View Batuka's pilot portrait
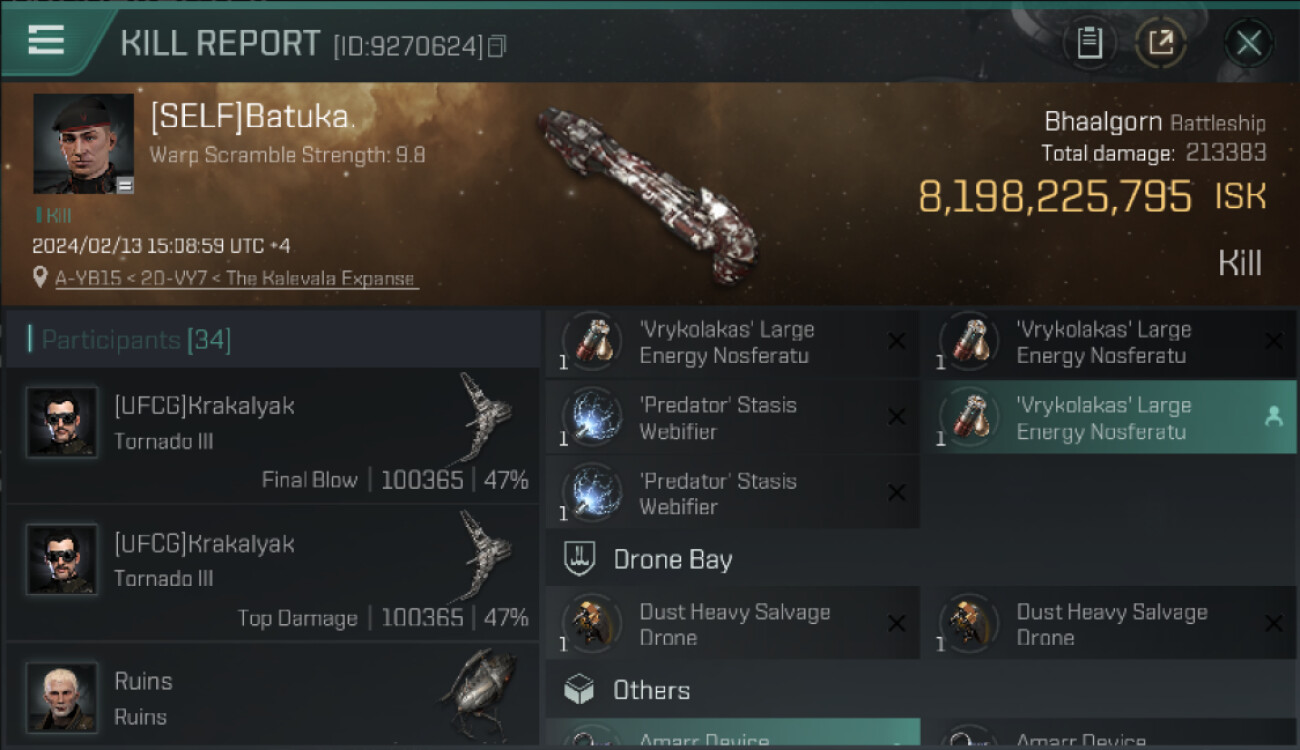 coord(84,143)
